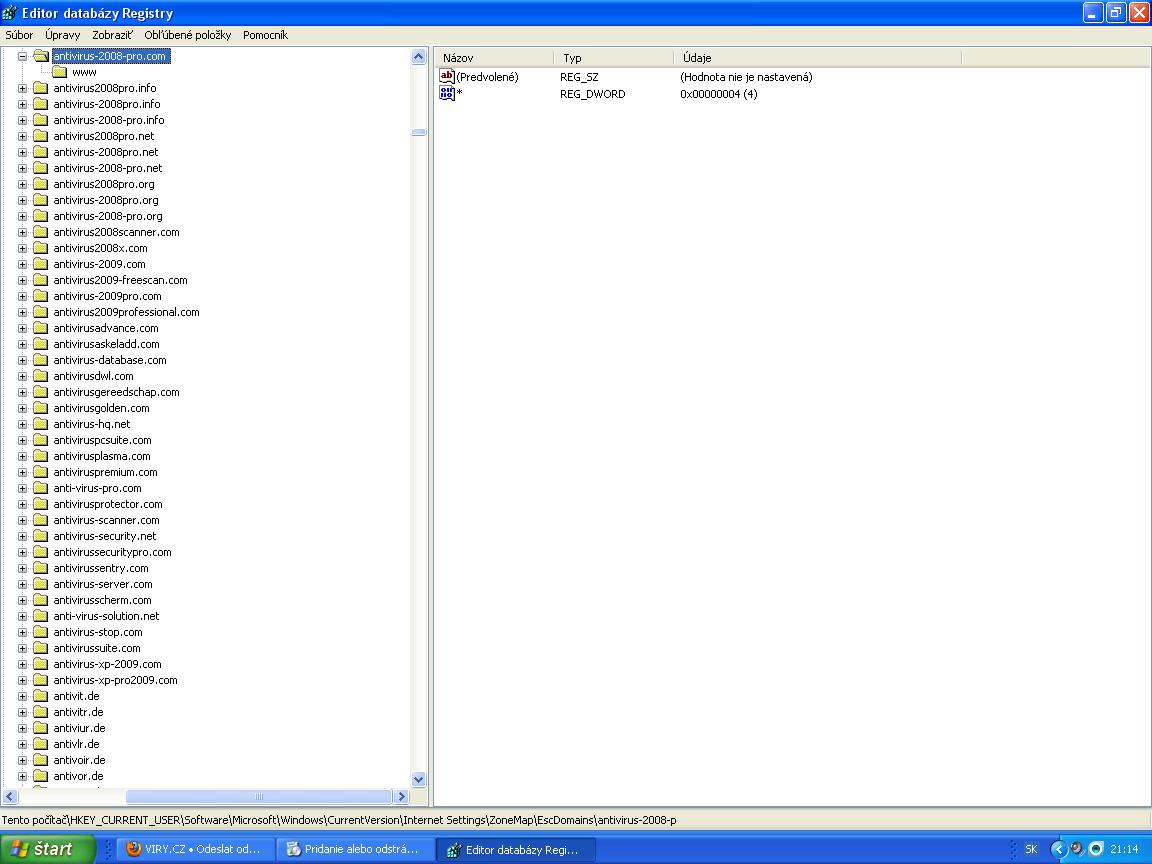Click the Firefox icon in the taskbar
This screenshot has width=1152, height=864.
click(133, 849)
